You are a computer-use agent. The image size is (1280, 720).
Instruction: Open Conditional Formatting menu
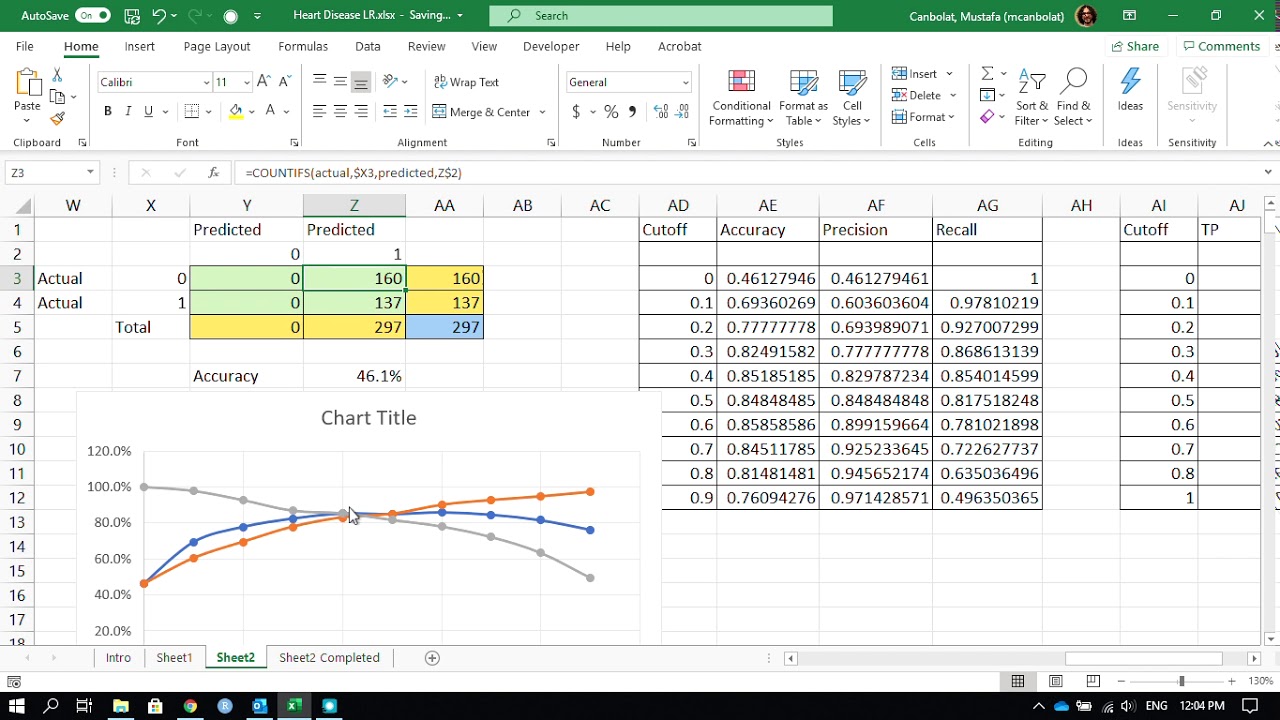pos(741,98)
